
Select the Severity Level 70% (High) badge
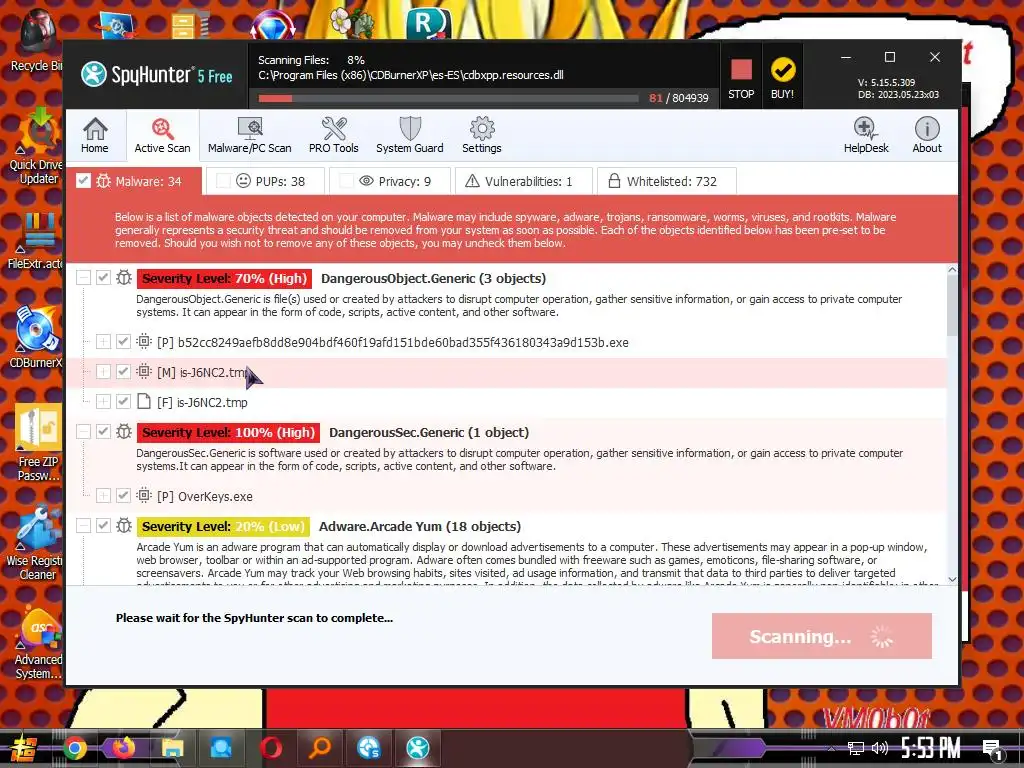click(224, 278)
